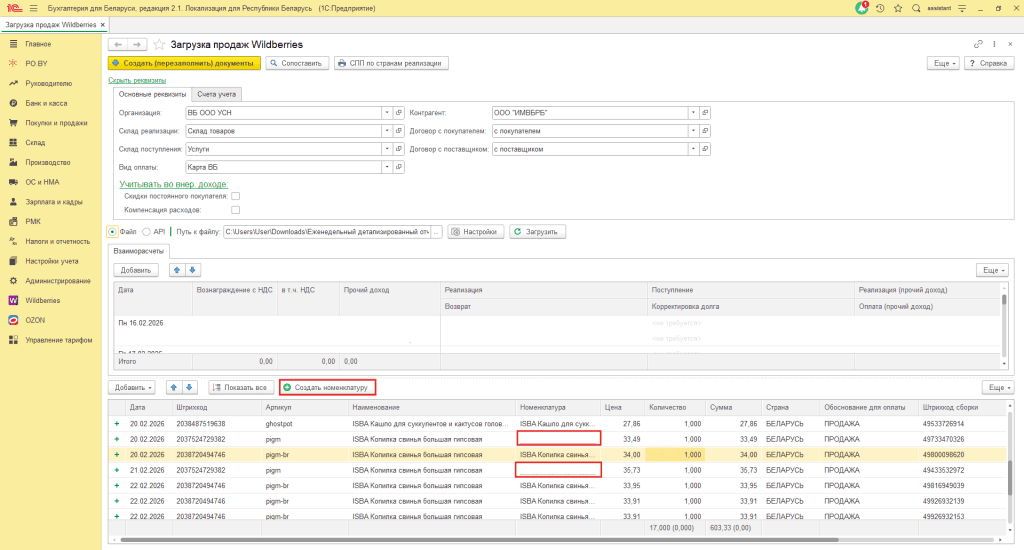Open the Вид оплаты dropdown
Image resolution: width=1024 pixels, height=550 pixels.
387,167
